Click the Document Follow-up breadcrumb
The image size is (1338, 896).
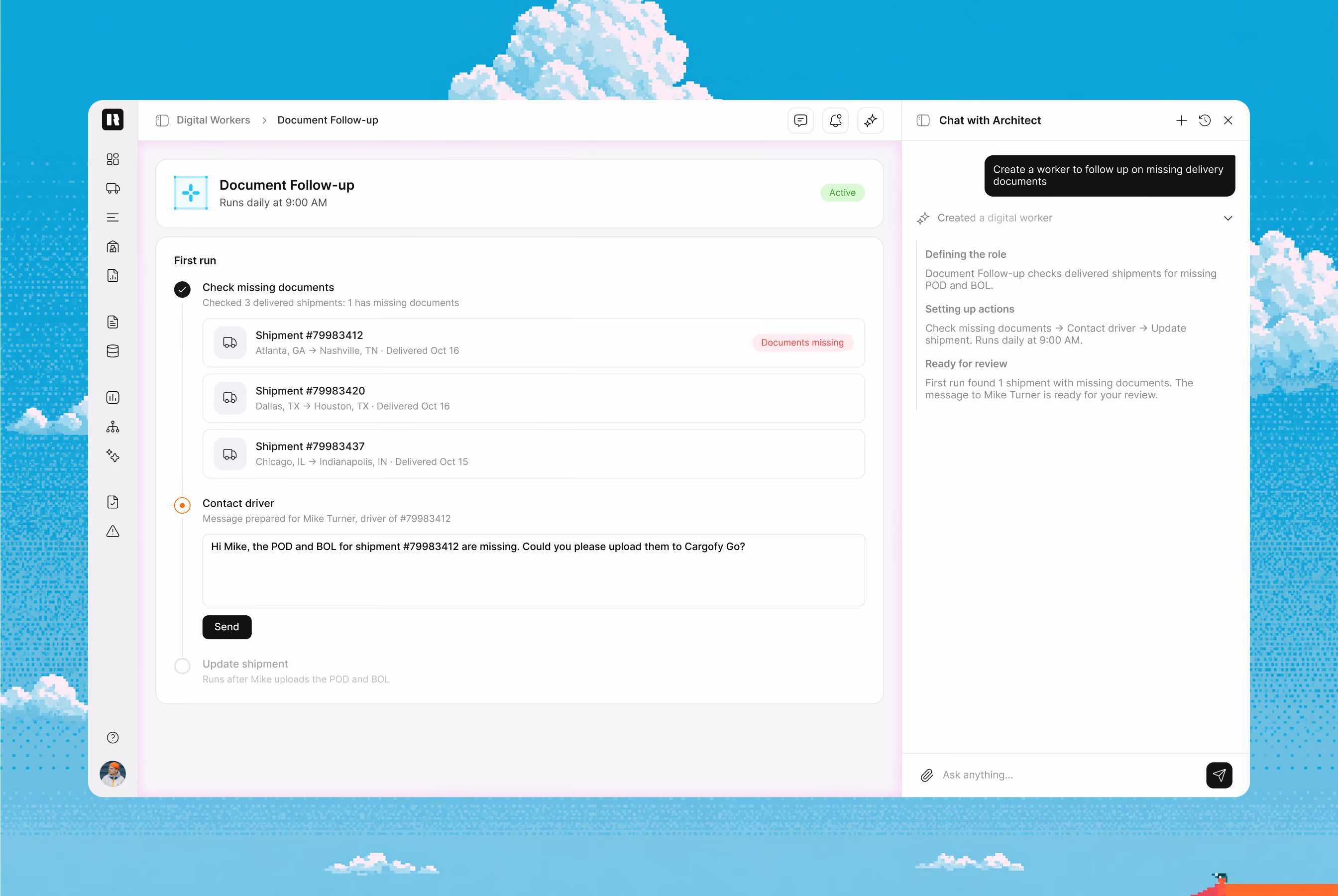click(328, 120)
